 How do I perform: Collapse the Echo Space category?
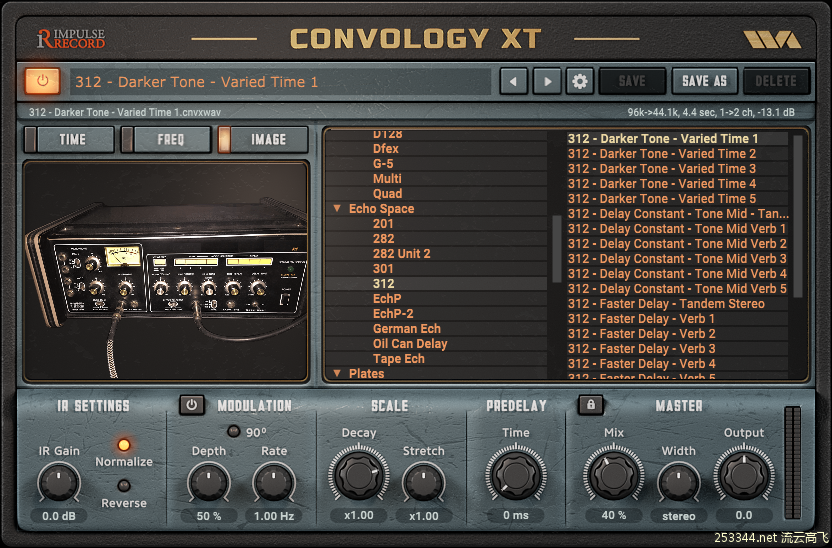click(337, 208)
